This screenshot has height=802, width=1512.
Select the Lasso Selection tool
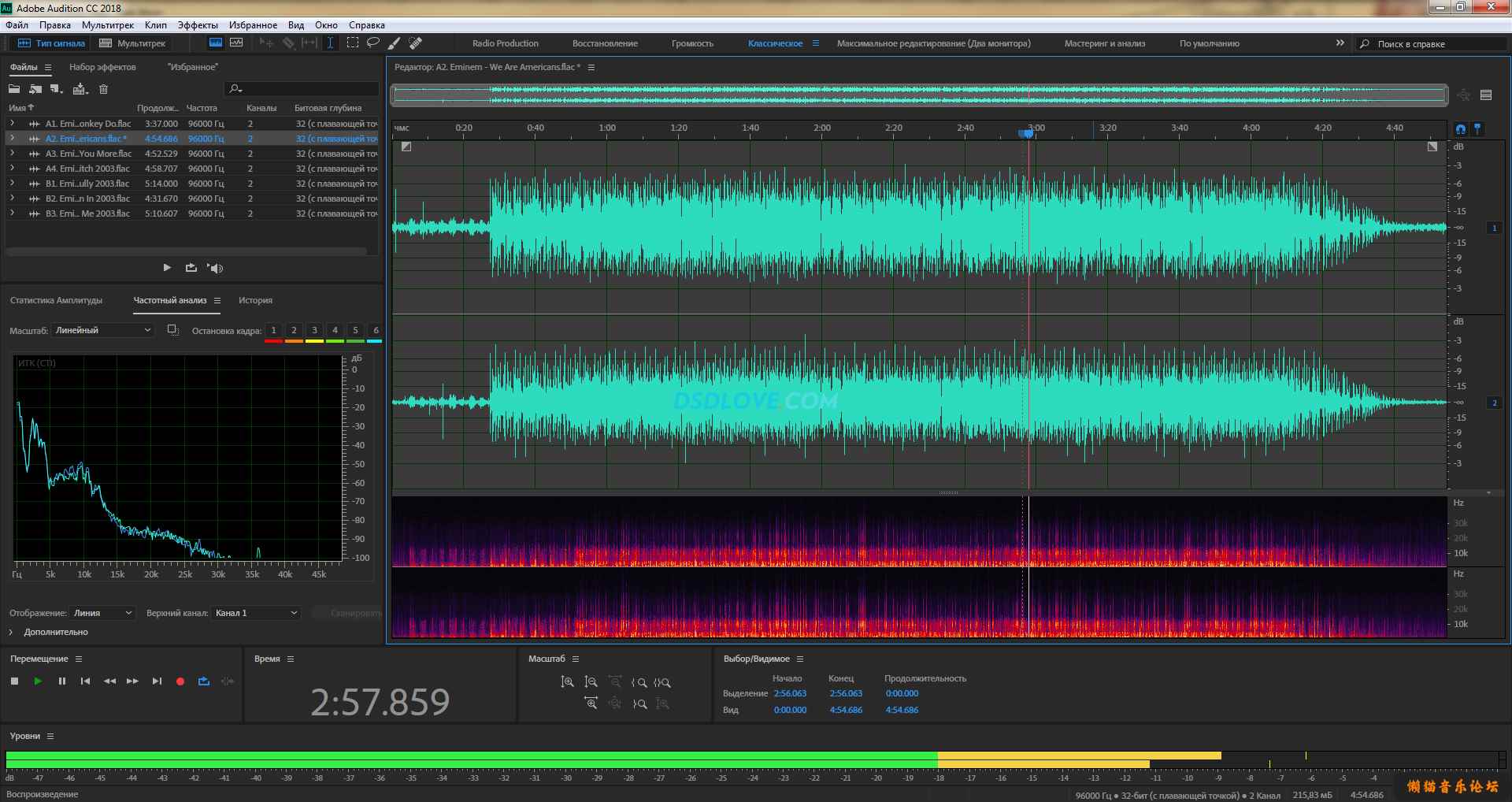[x=373, y=43]
